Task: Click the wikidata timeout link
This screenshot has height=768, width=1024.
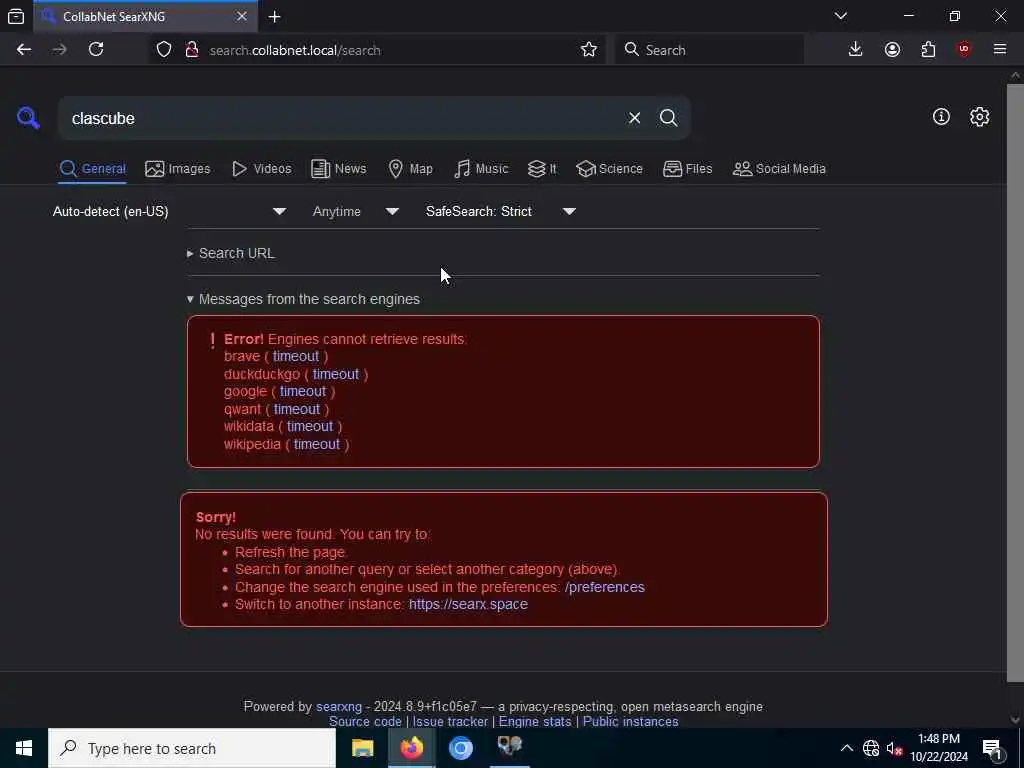Action: pyautogui.click(x=310, y=426)
